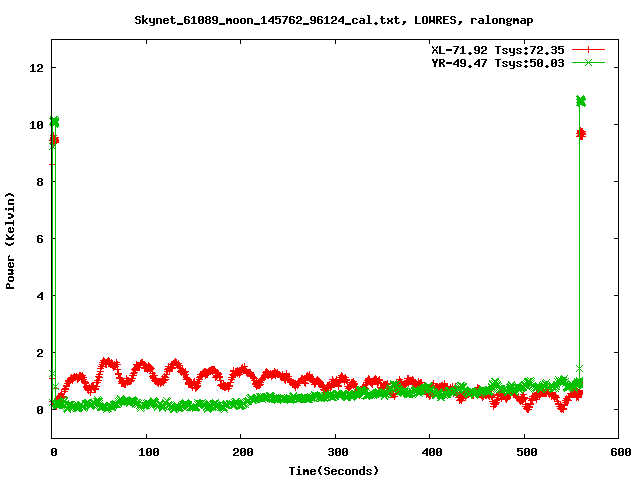640x480 pixels.
Task: Click the x-axis tick label 500
Action: [x=524, y=452]
